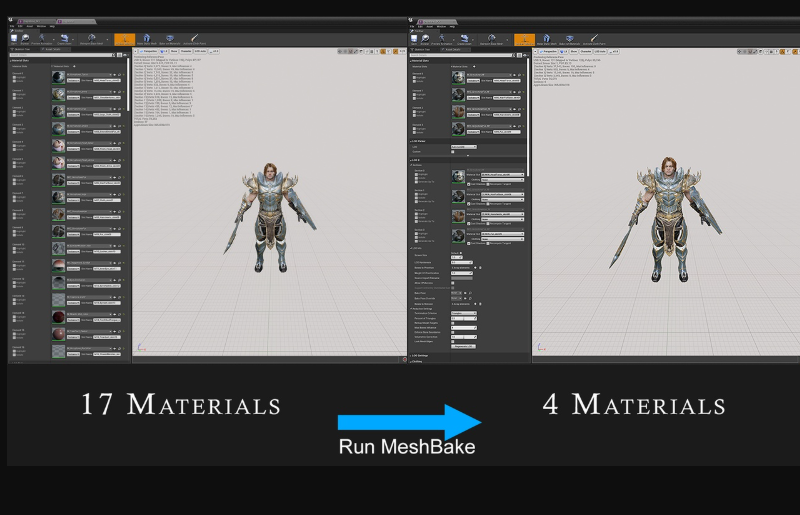Click Preview Animation icon in right editor
This screenshot has width=800, height=515.
click(x=442, y=38)
